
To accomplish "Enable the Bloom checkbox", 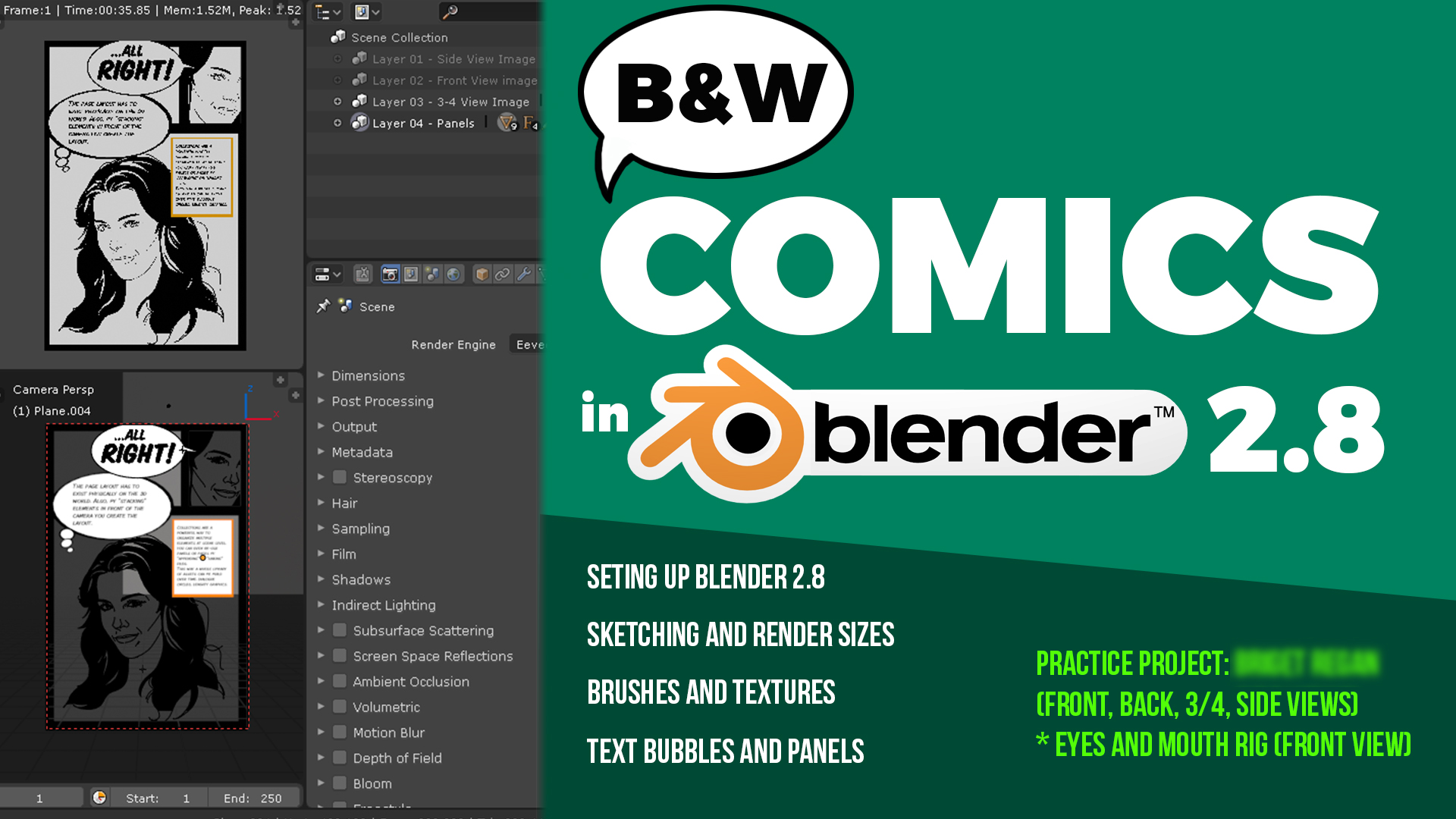I will (x=340, y=783).
